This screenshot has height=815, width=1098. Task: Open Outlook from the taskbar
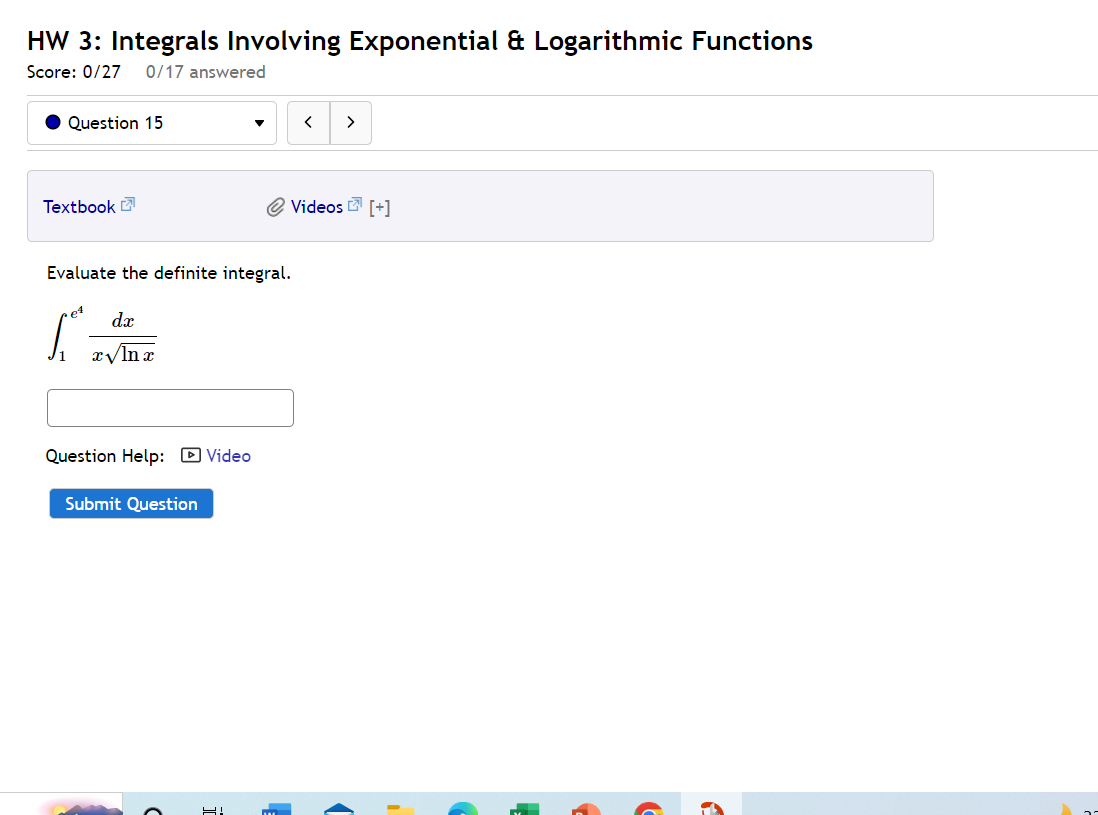pos(338,808)
